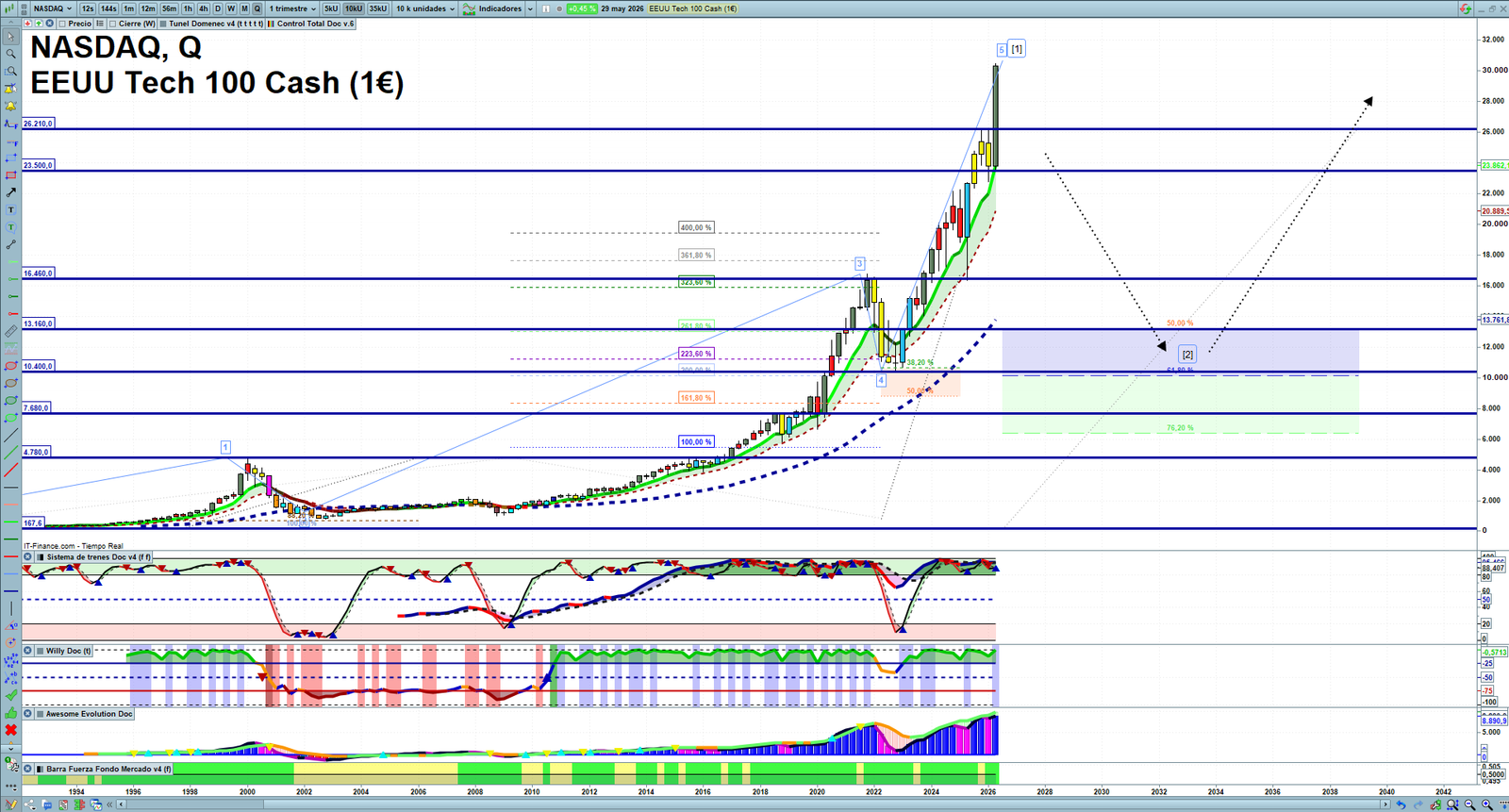This screenshot has width=1509, height=812.
Task: Select the arrow cursor tool
Action: coord(10,37)
